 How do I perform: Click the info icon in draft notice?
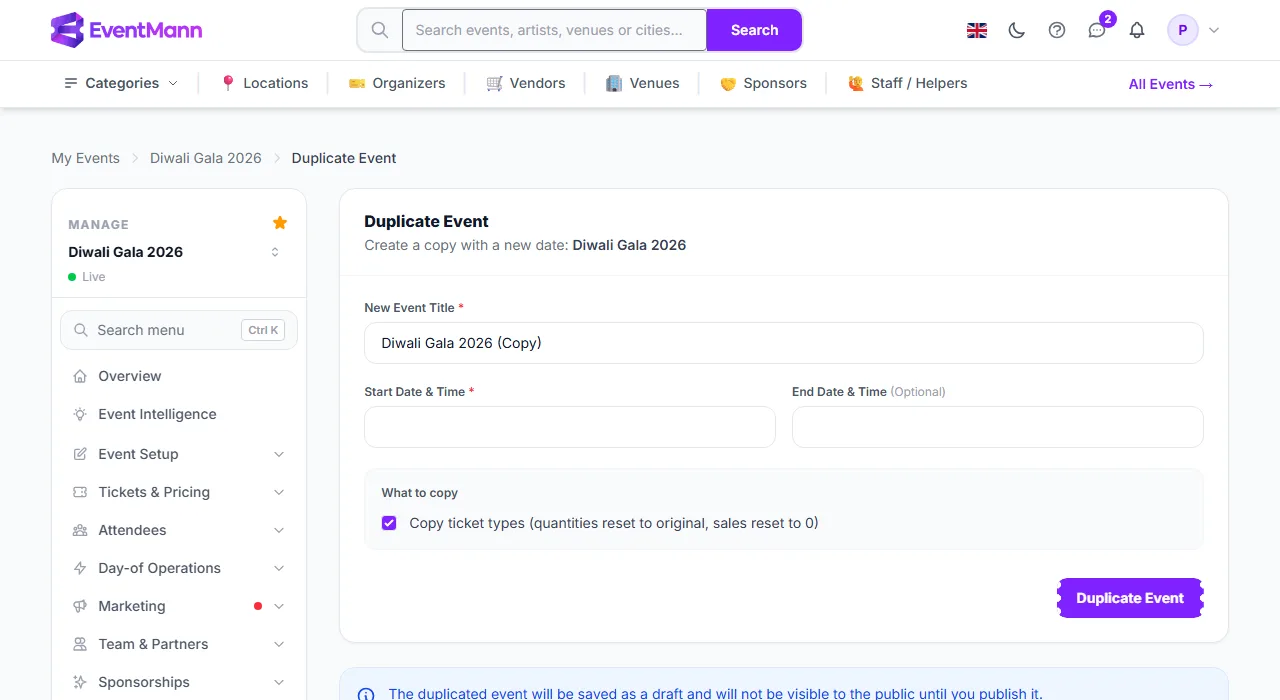(x=366, y=694)
